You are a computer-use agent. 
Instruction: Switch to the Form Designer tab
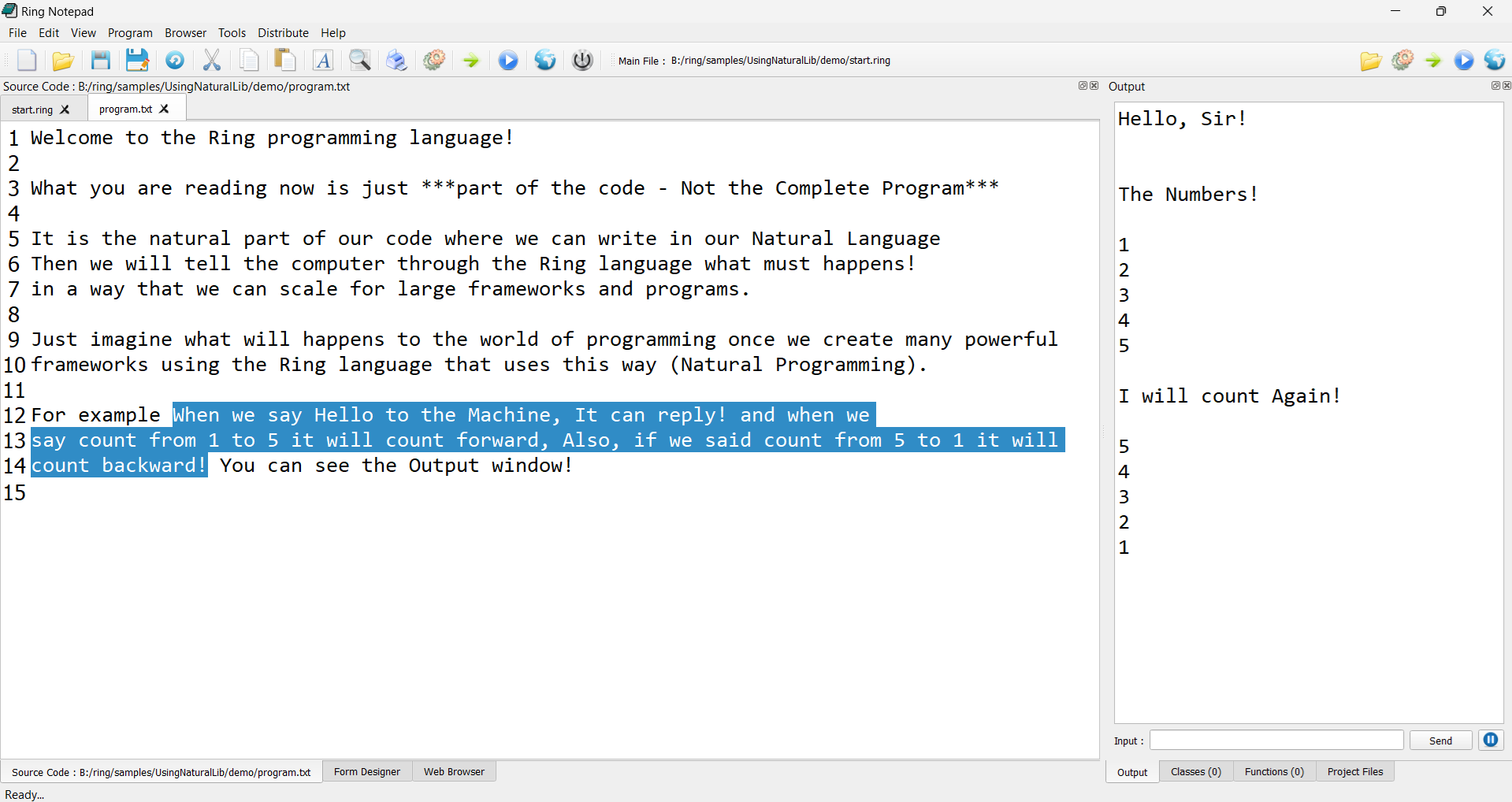coord(367,771)
